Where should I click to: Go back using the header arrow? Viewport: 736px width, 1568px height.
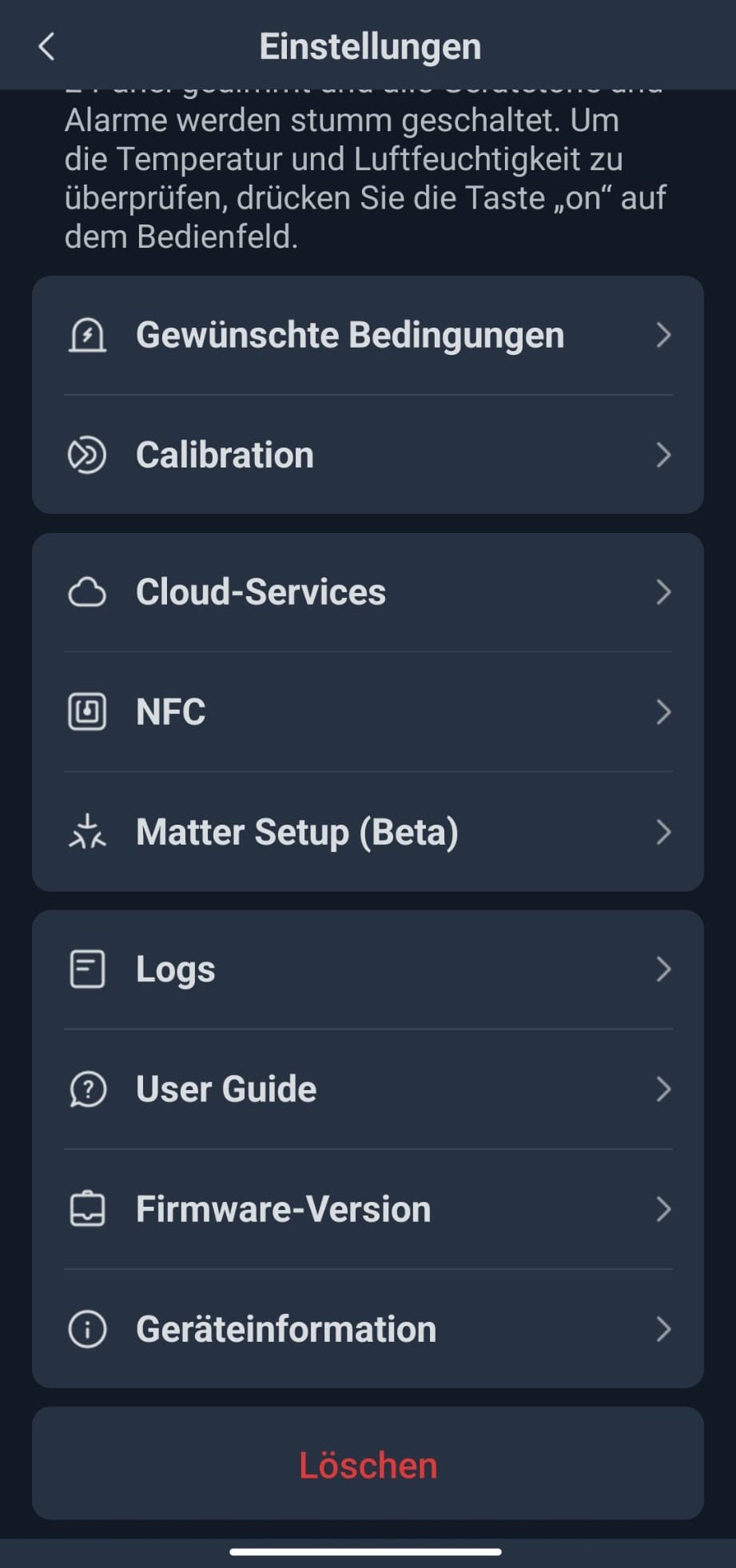46,46
